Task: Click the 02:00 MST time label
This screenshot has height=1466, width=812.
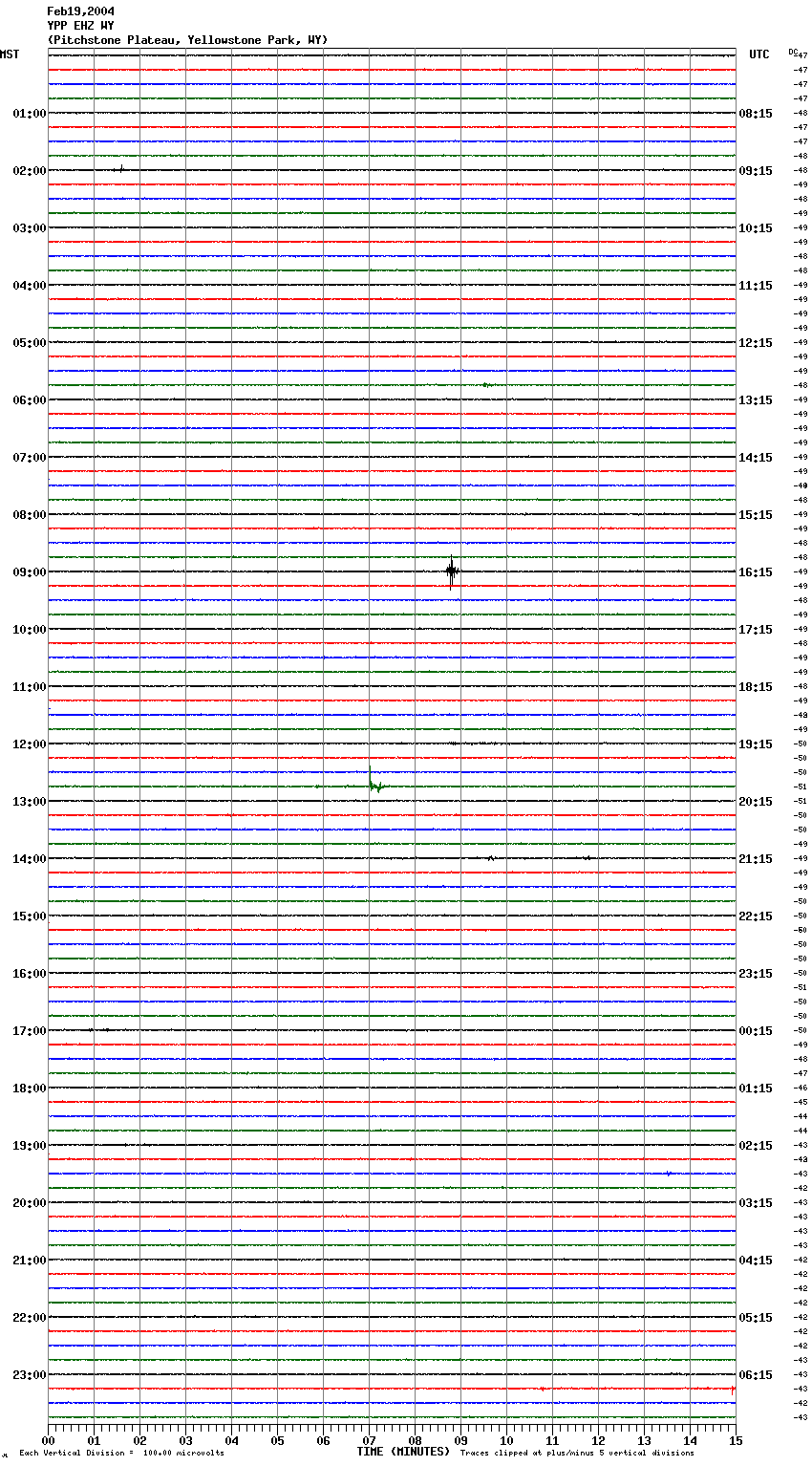Action: tap(29, 171)
